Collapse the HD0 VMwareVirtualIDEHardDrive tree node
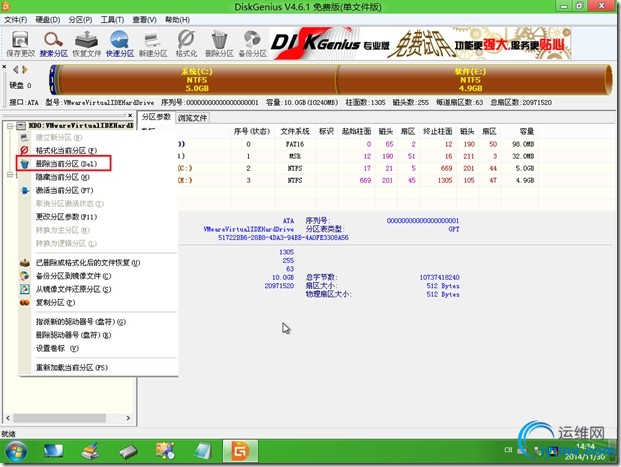Screen dimensions: 621x467 click(x=10, y=126)
